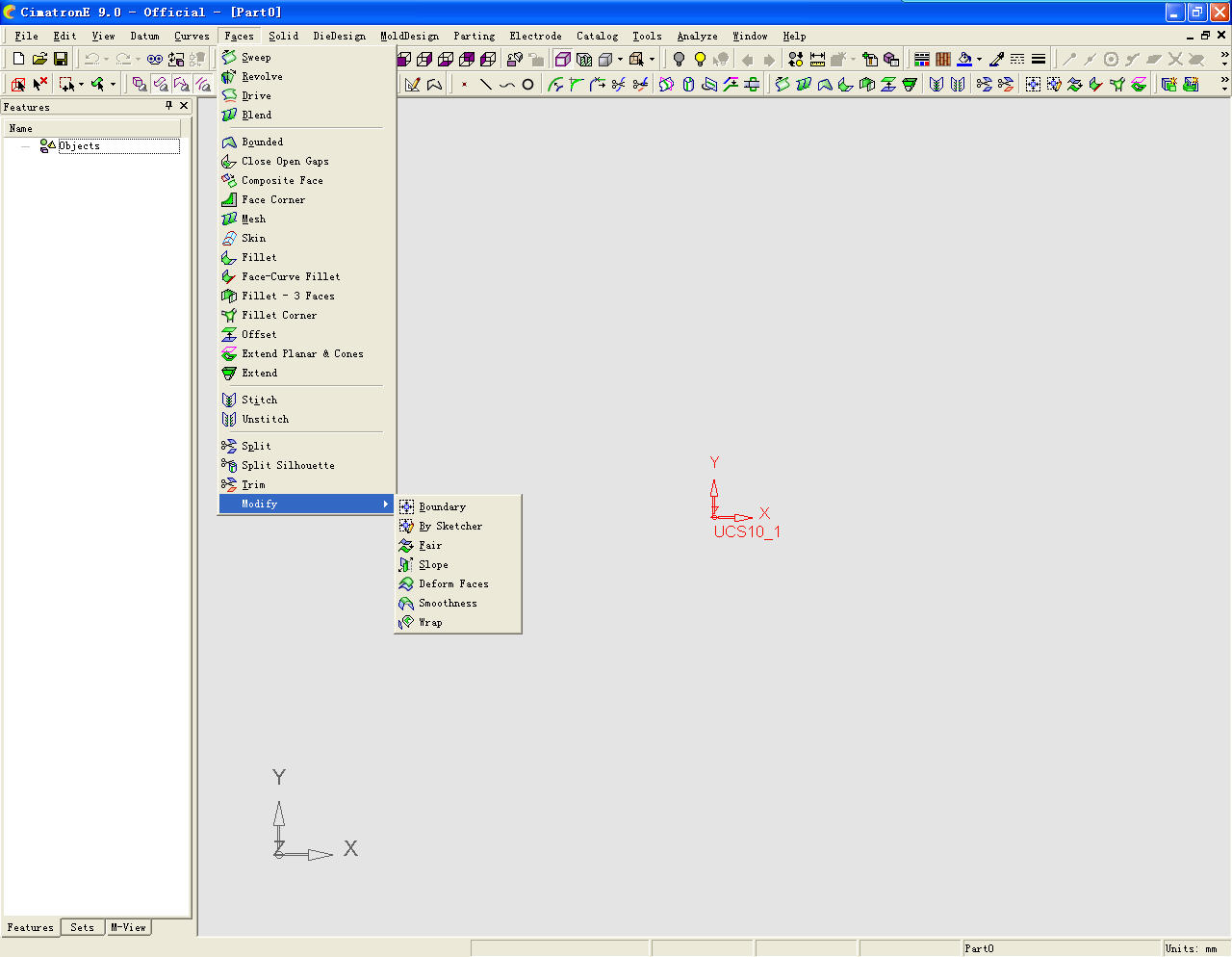Expand the second toolbar overflow chevron
Viewport: 1232px width, 957px height.
(1223, 84)
